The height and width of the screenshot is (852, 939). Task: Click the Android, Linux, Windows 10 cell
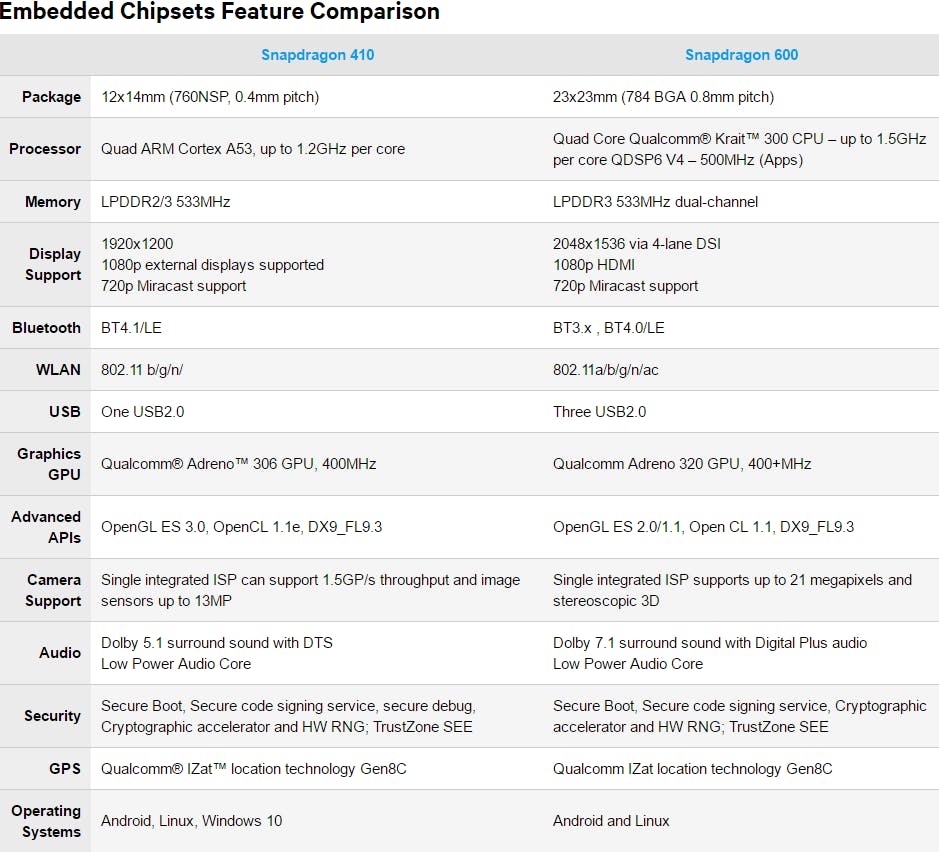click(x=191, y=821)
